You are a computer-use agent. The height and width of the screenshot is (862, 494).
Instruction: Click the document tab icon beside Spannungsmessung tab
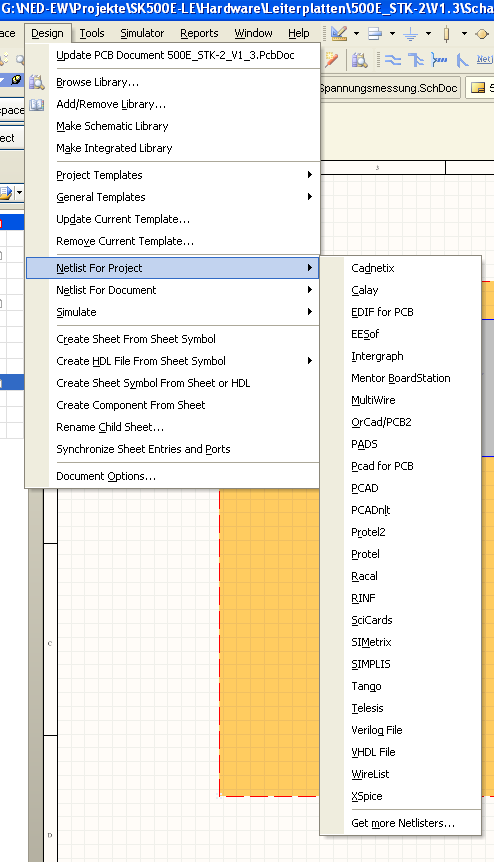[x=478, y=88]
